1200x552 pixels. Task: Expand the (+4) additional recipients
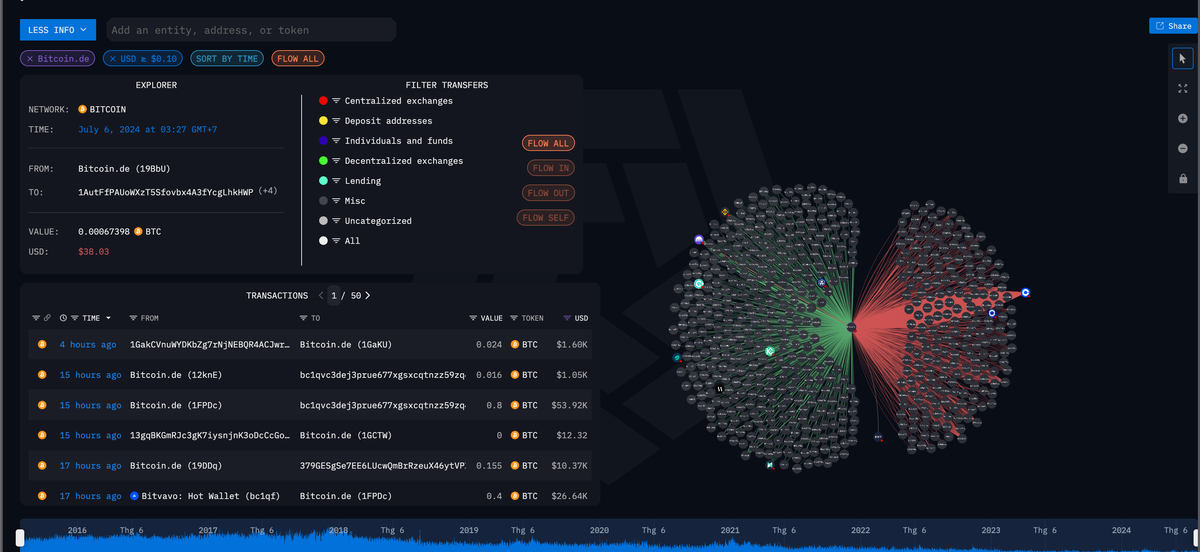267,190
